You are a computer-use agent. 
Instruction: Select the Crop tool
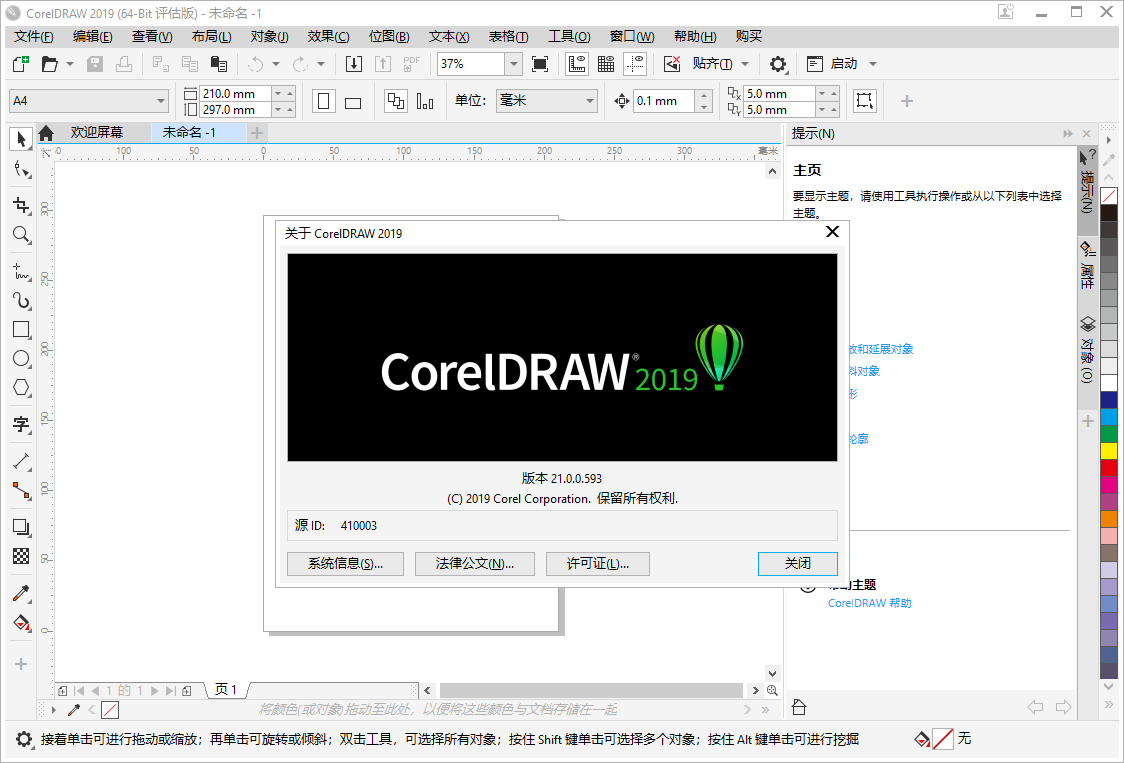[x=22, y=206]
